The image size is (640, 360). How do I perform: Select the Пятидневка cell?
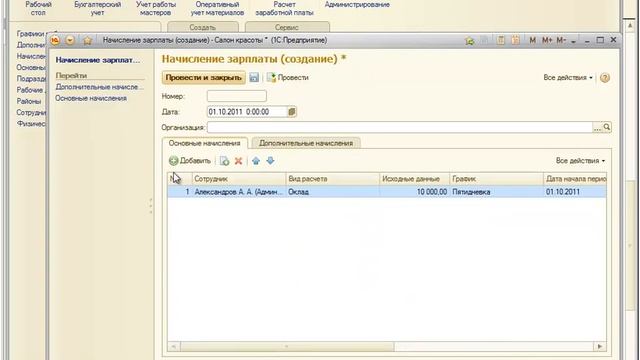[497, 192]
